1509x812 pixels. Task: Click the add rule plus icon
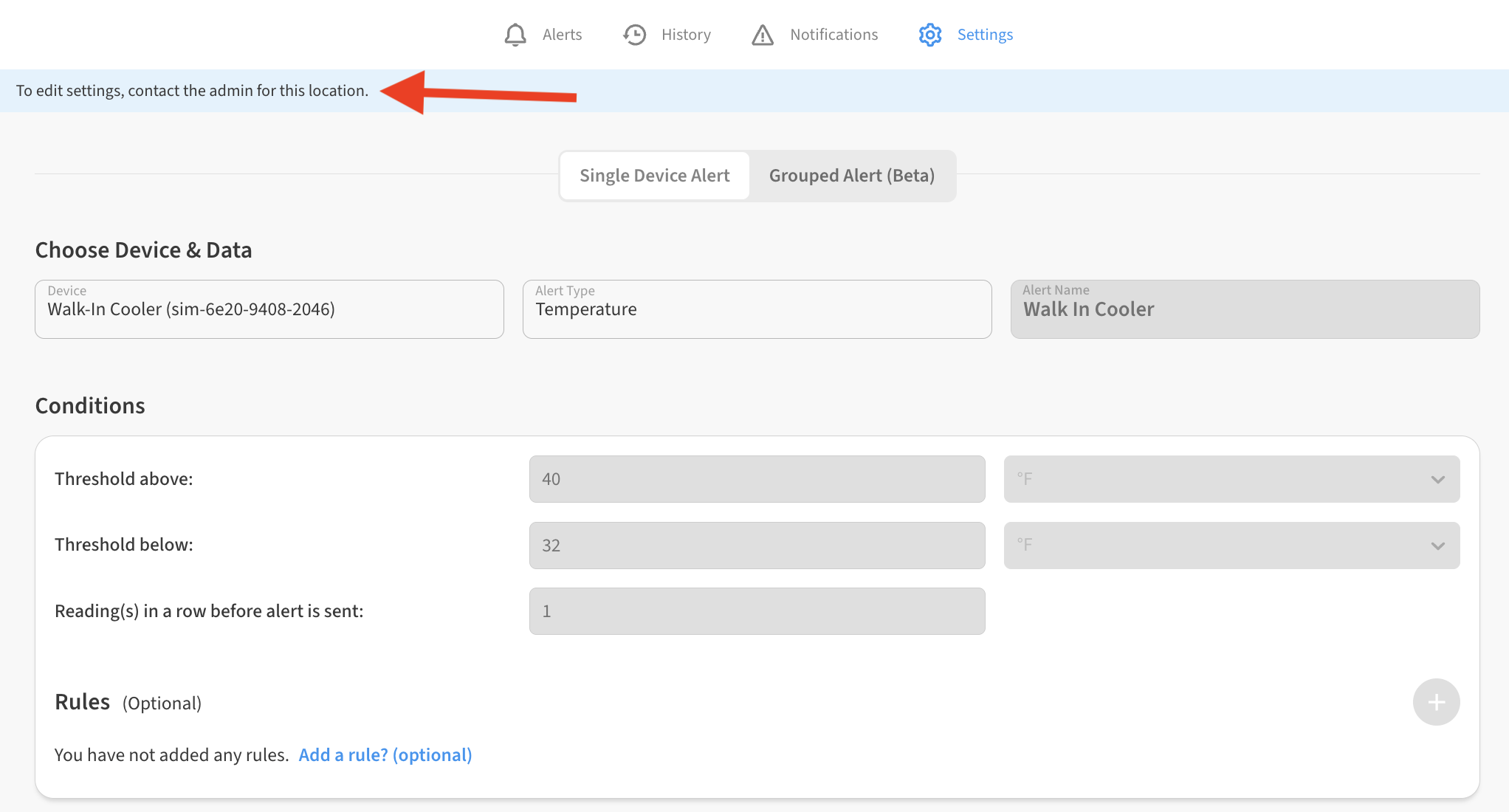tap(1436, 702)
